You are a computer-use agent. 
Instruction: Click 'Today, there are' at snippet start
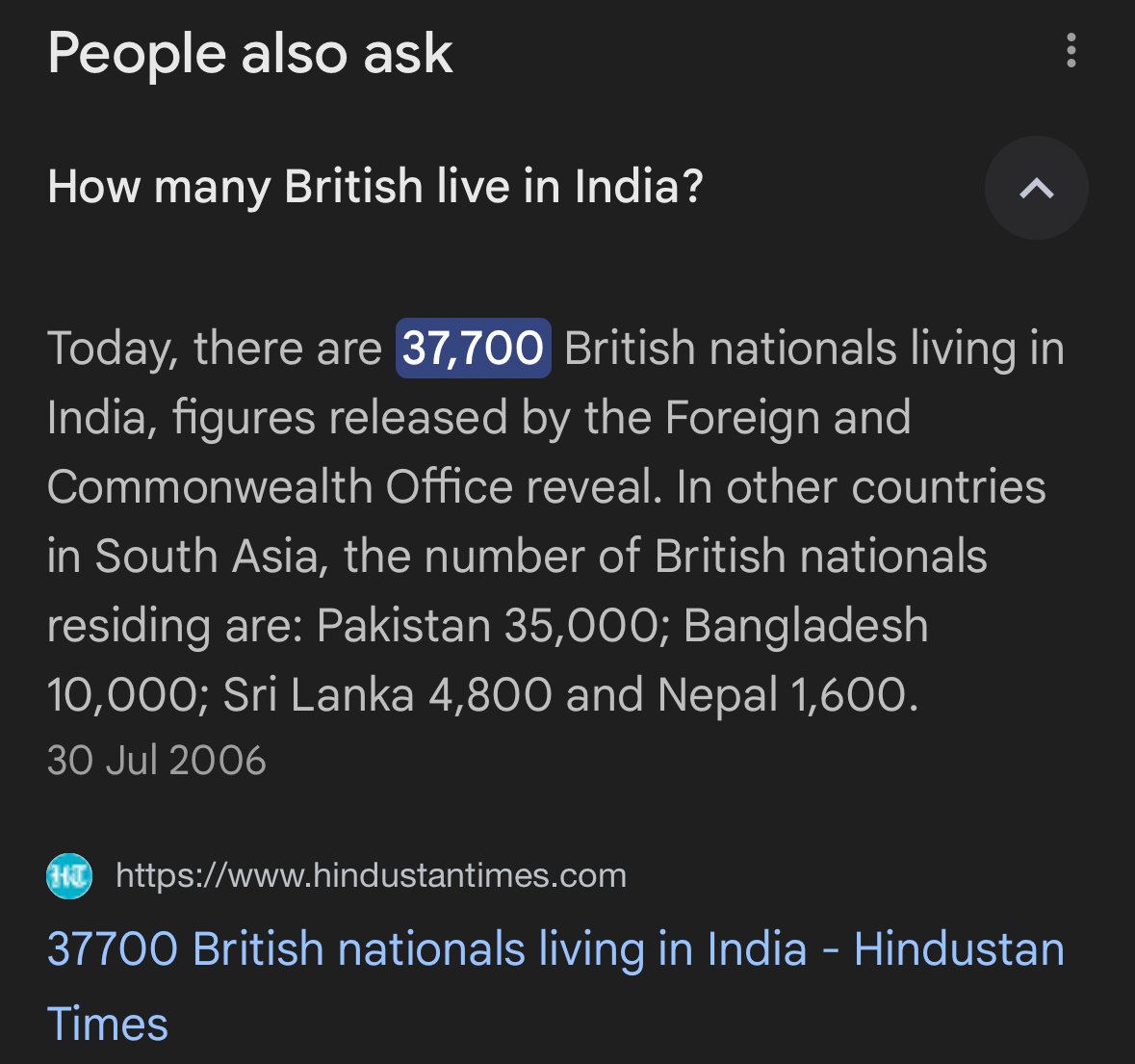(x=215, y=349)
